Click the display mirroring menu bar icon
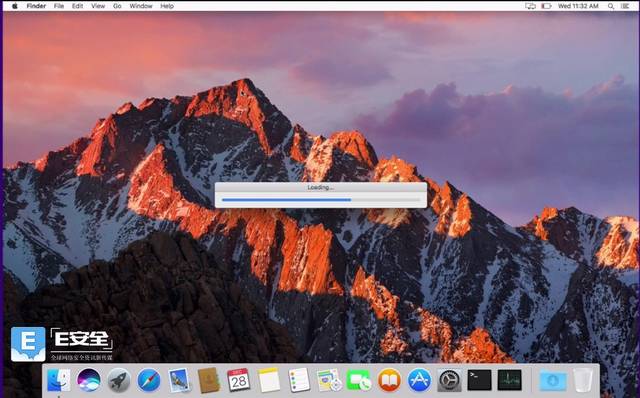Screen dimensions: 640x398 pyautogui.click(x=530, y=6)
